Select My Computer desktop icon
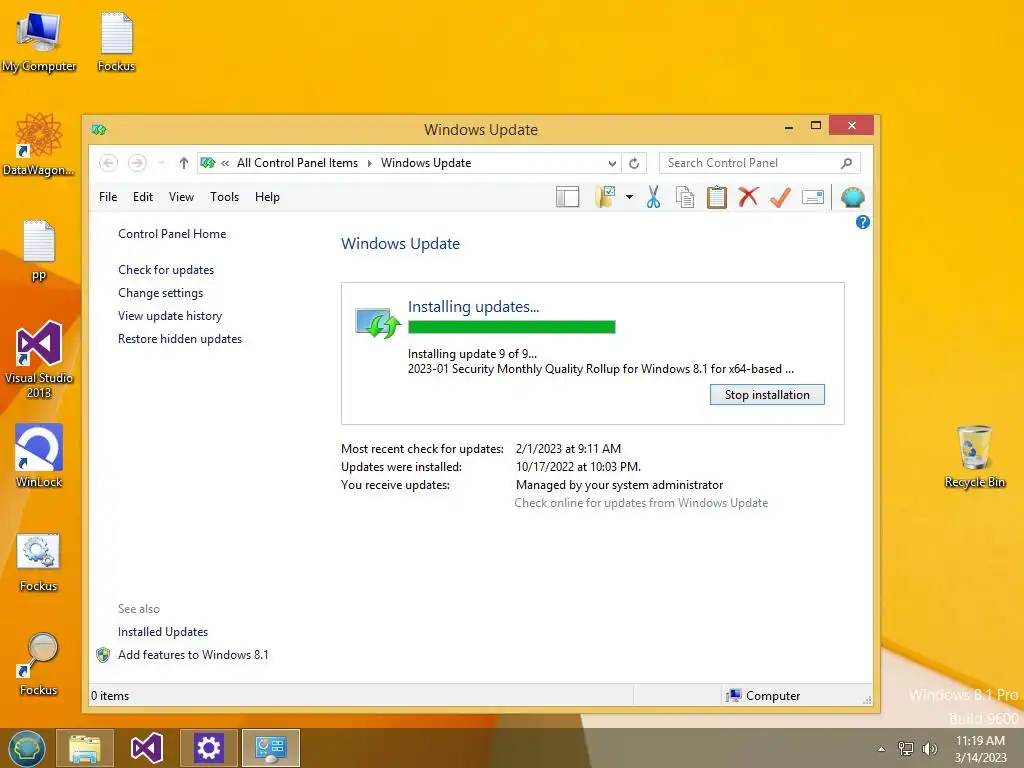The width and height of the screenshot is (1024, 768). click(39, 42)
